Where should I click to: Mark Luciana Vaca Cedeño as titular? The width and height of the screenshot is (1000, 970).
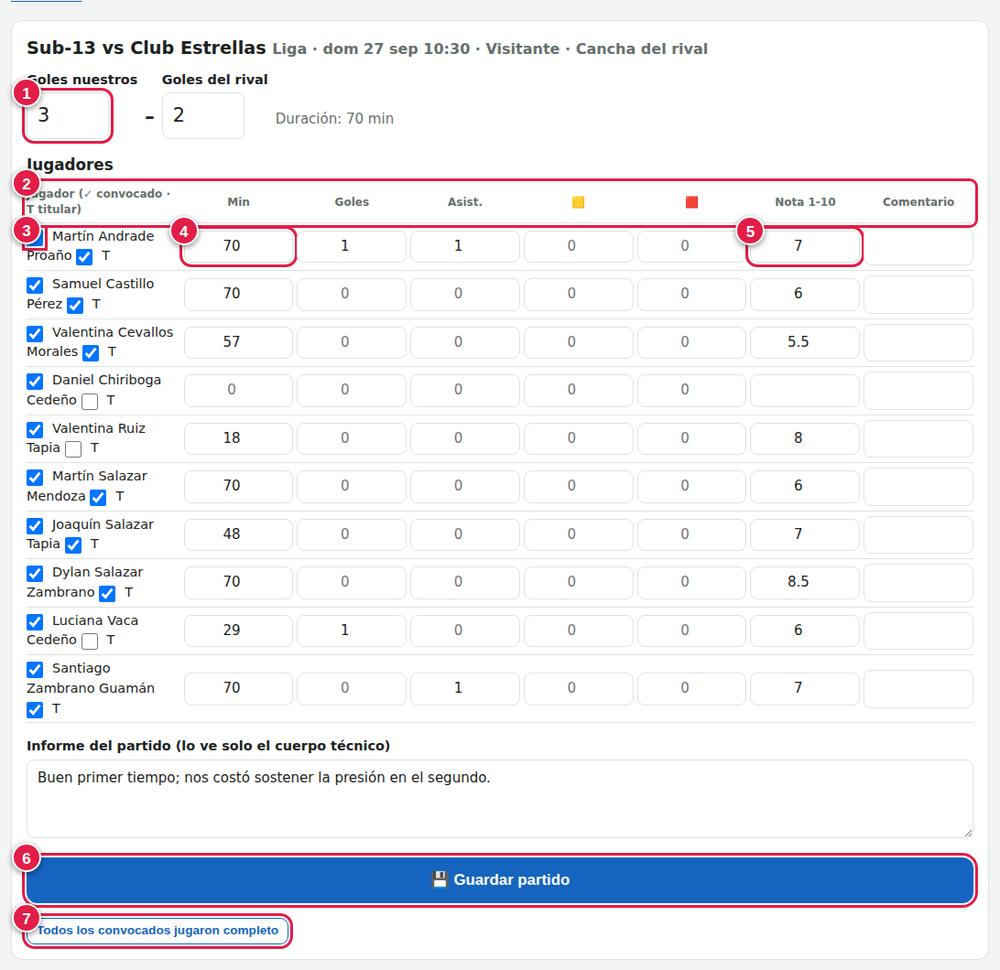pos(90,640)
